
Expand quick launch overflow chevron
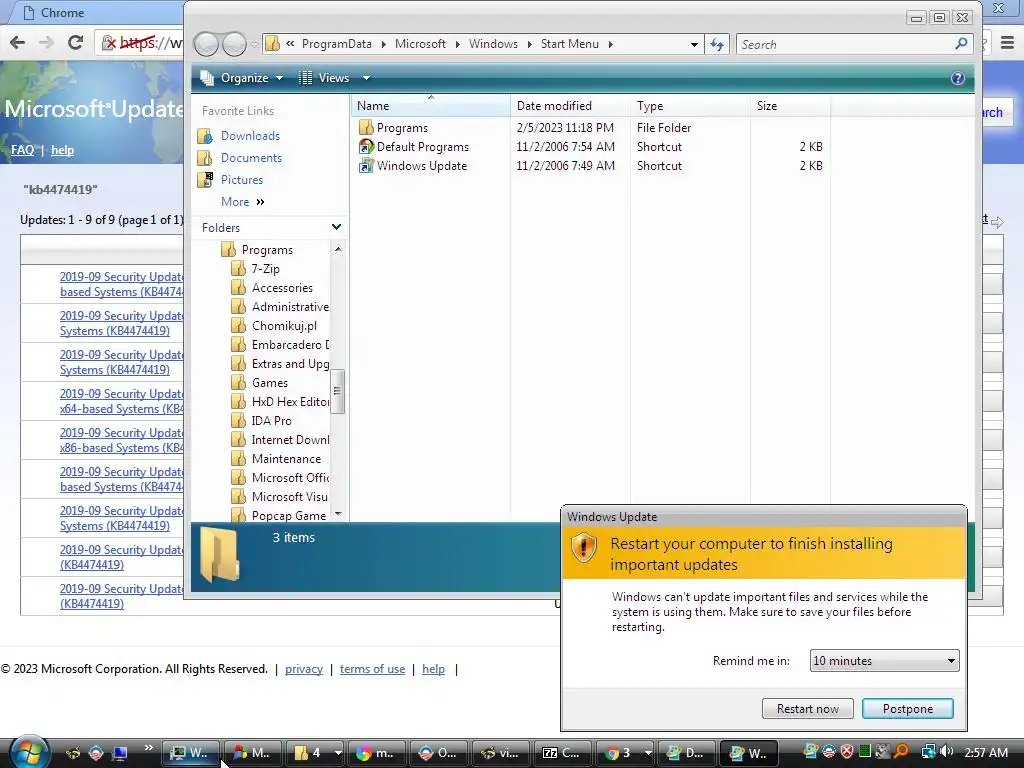pyautogui.click(x=148, y=748)
